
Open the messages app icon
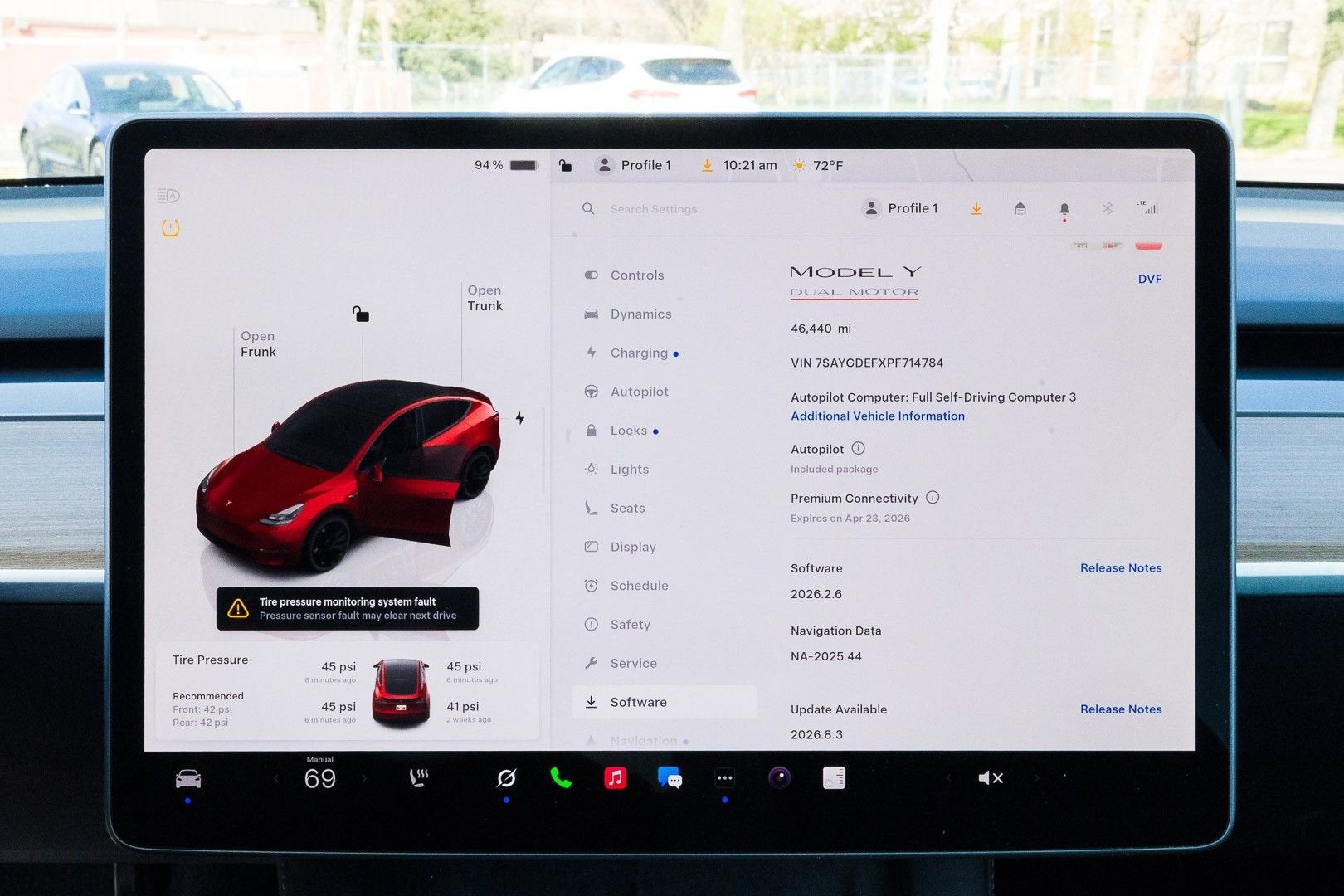click(x=670, y=778)
